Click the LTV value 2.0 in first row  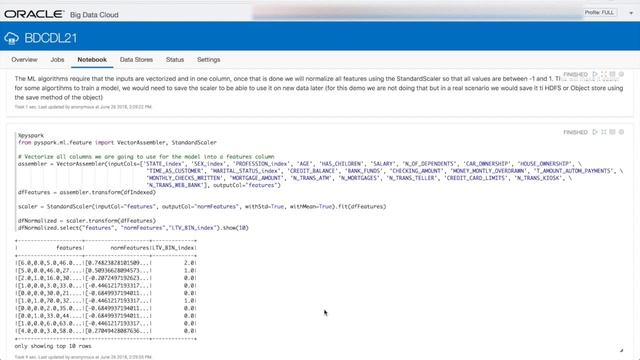click(189, 263)
